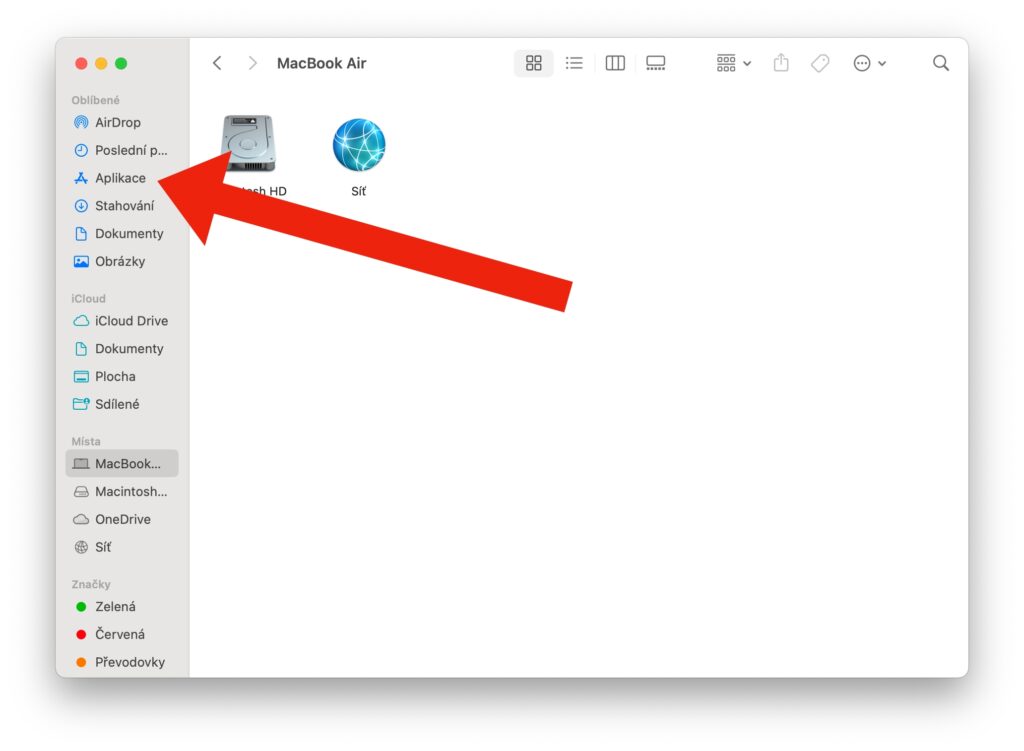Open AirDrop in the sidebar
Viewport: 1024px width, 751px height.
tap(117, 122)
